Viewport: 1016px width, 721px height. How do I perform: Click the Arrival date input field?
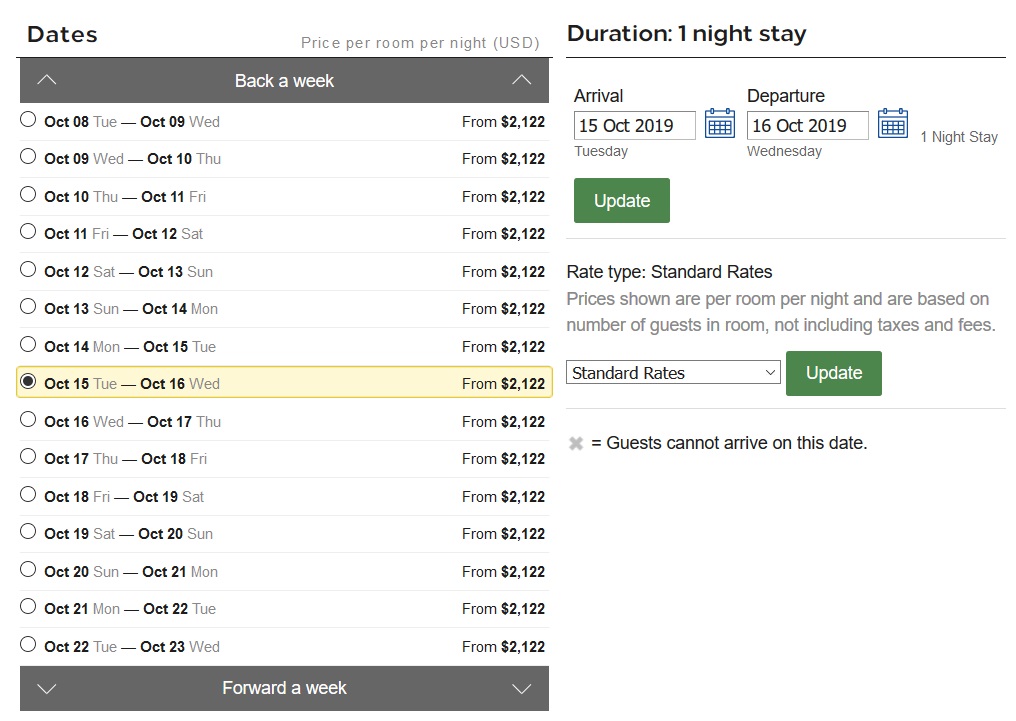634,126
